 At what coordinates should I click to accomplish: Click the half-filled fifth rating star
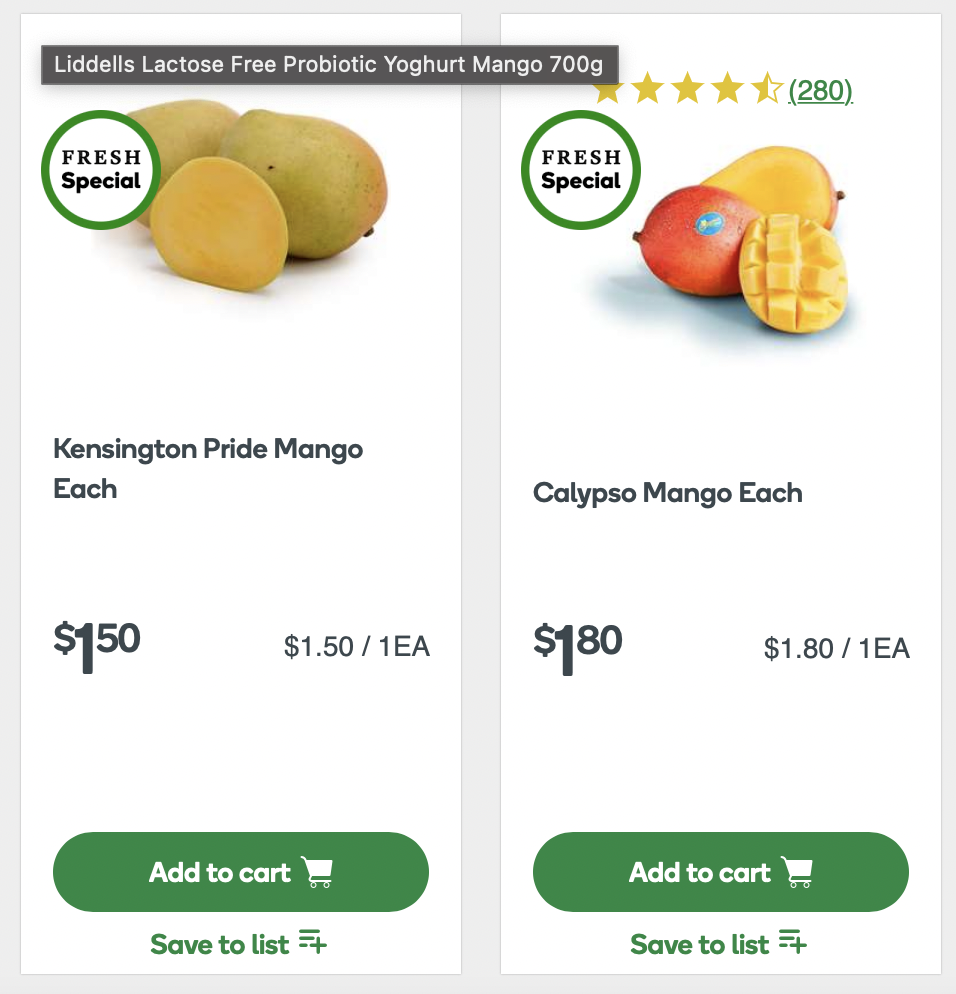pos(767,91)
